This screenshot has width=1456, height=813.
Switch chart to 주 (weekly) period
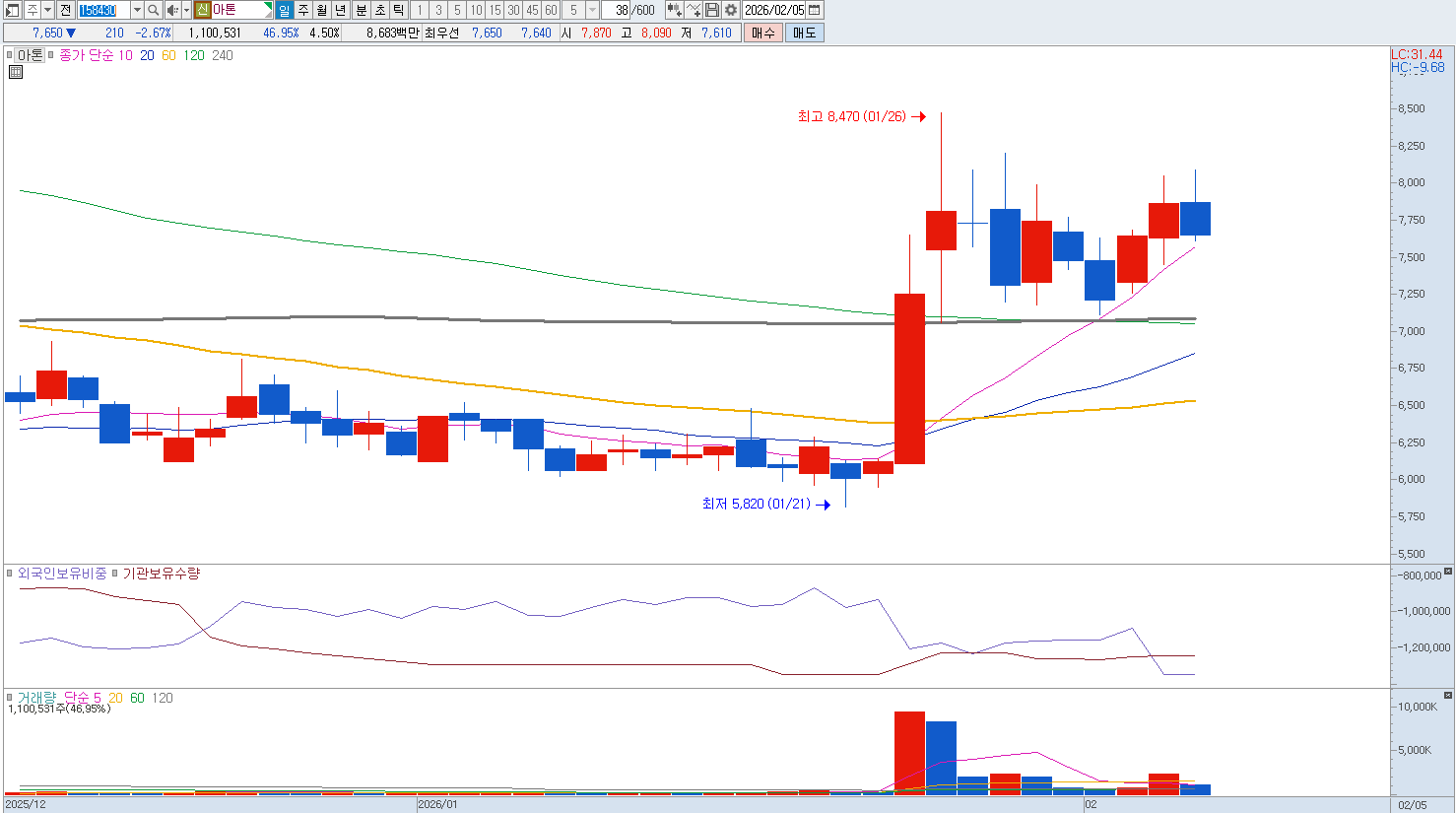point(303,10)
